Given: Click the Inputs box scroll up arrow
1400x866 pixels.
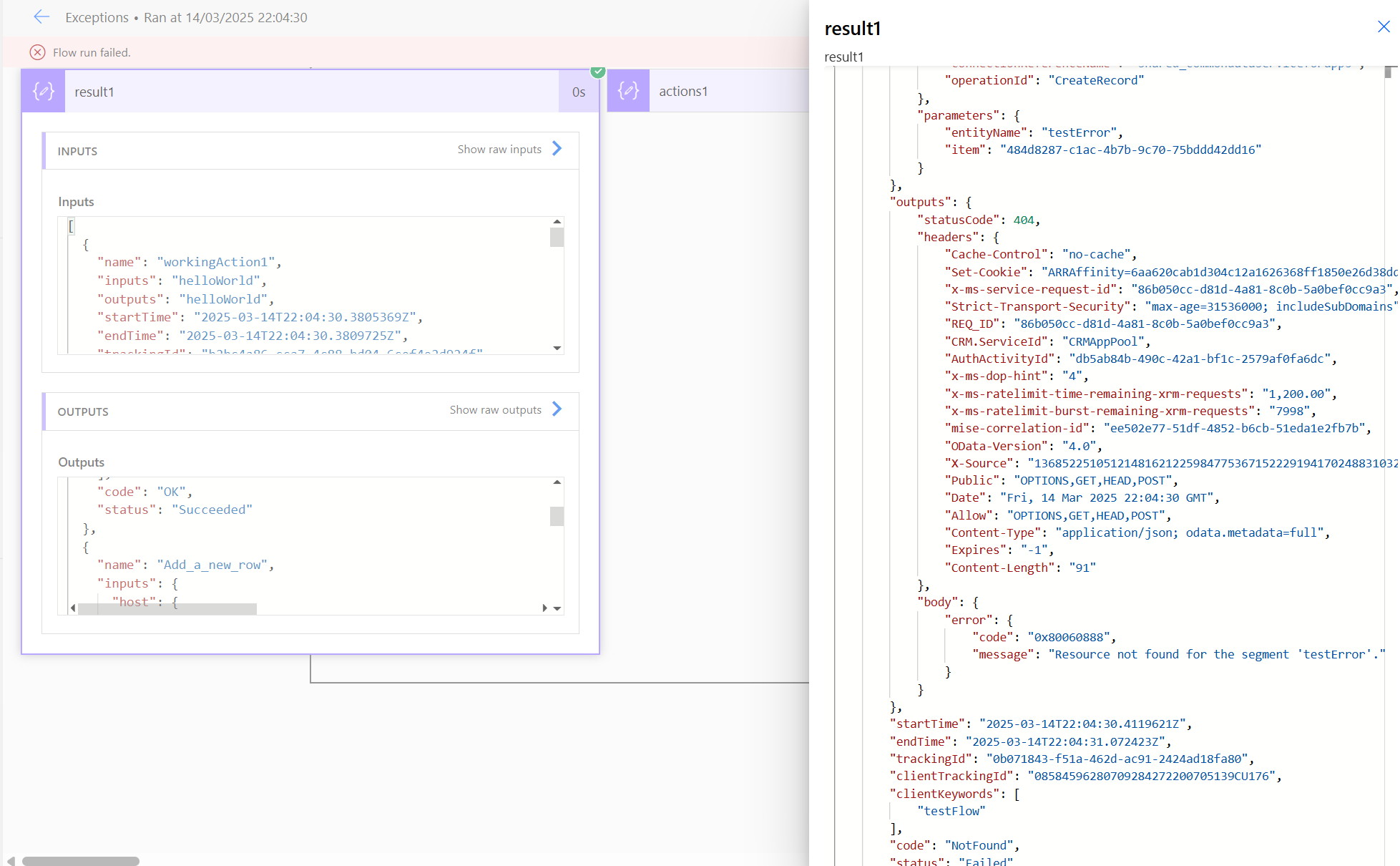Looking at the screenshot, I should [x=557, y=222].
